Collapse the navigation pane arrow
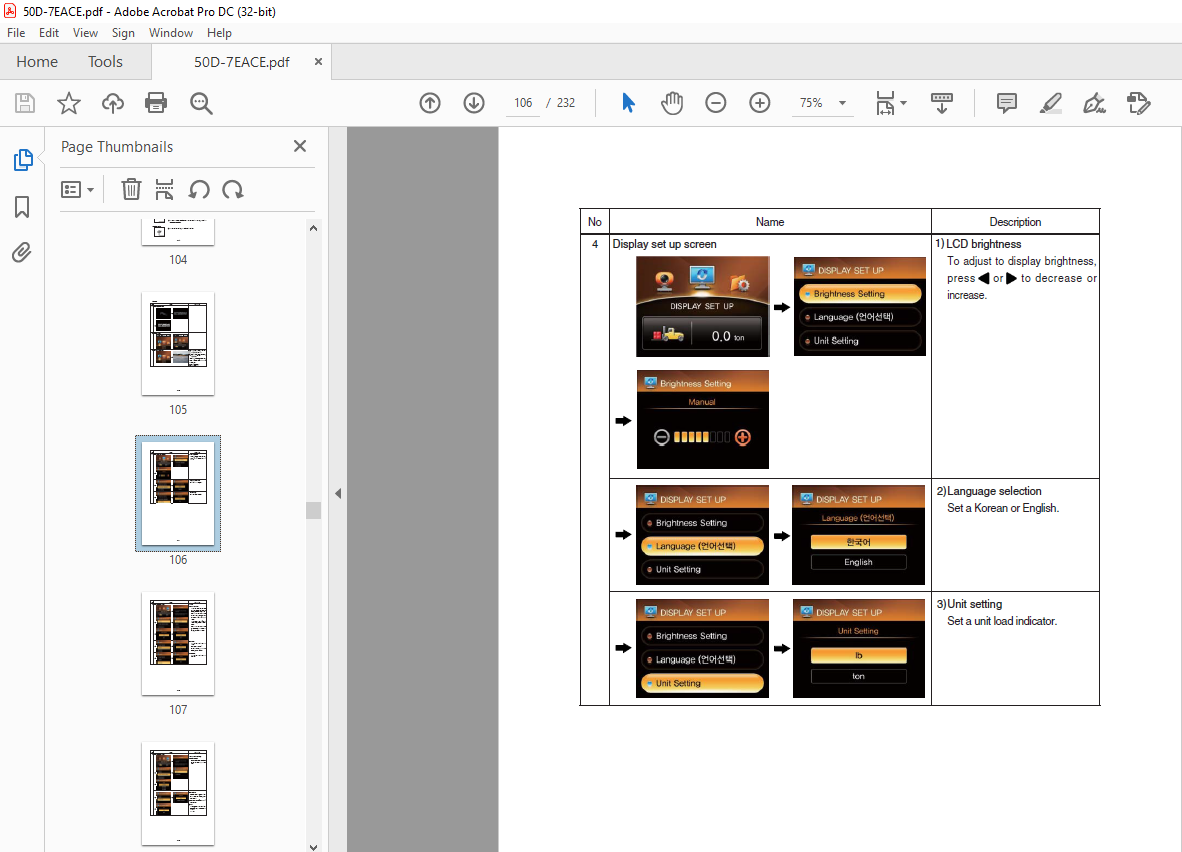The image size is (1182, 852). point(338,494)
